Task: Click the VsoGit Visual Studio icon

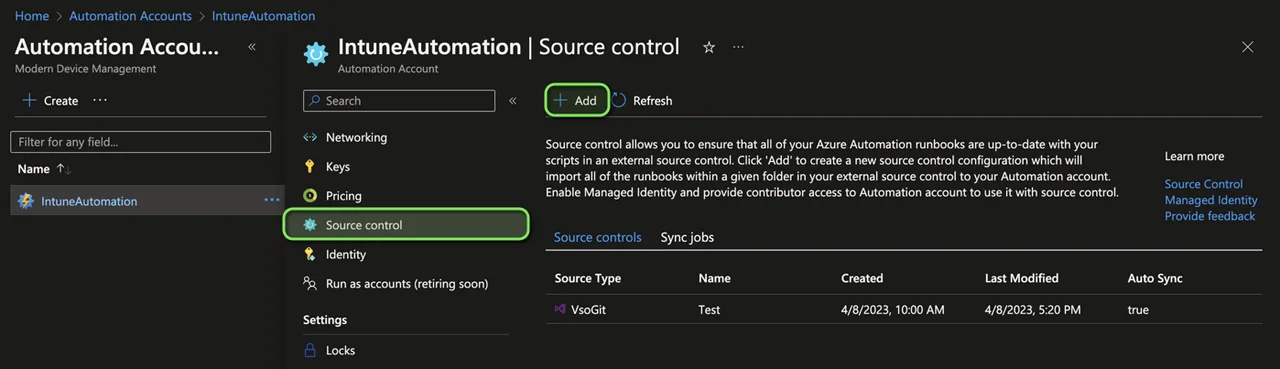Action: click(x=560, y=309)
